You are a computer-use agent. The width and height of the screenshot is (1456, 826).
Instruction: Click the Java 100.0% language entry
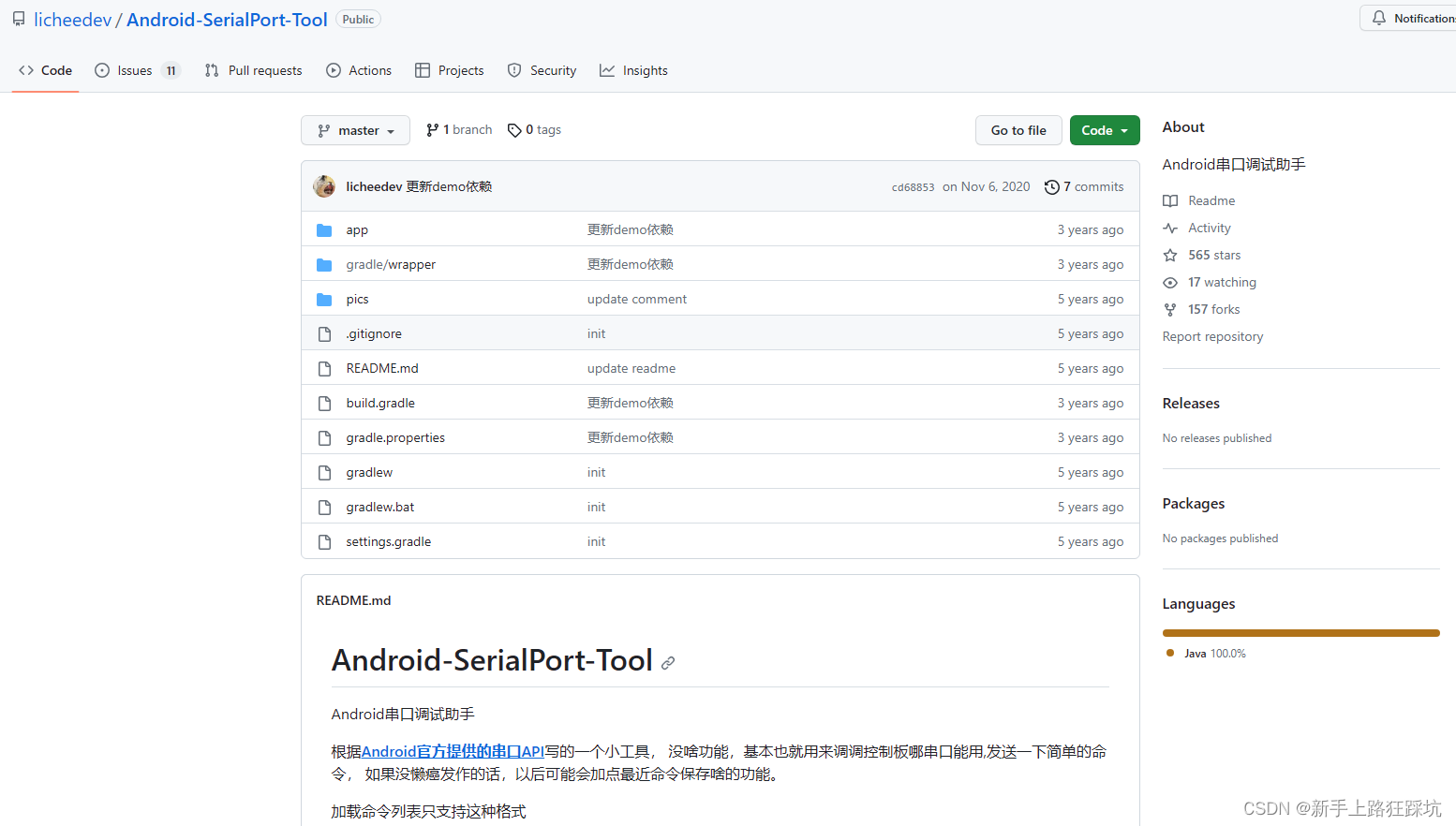pos(1206,654)
